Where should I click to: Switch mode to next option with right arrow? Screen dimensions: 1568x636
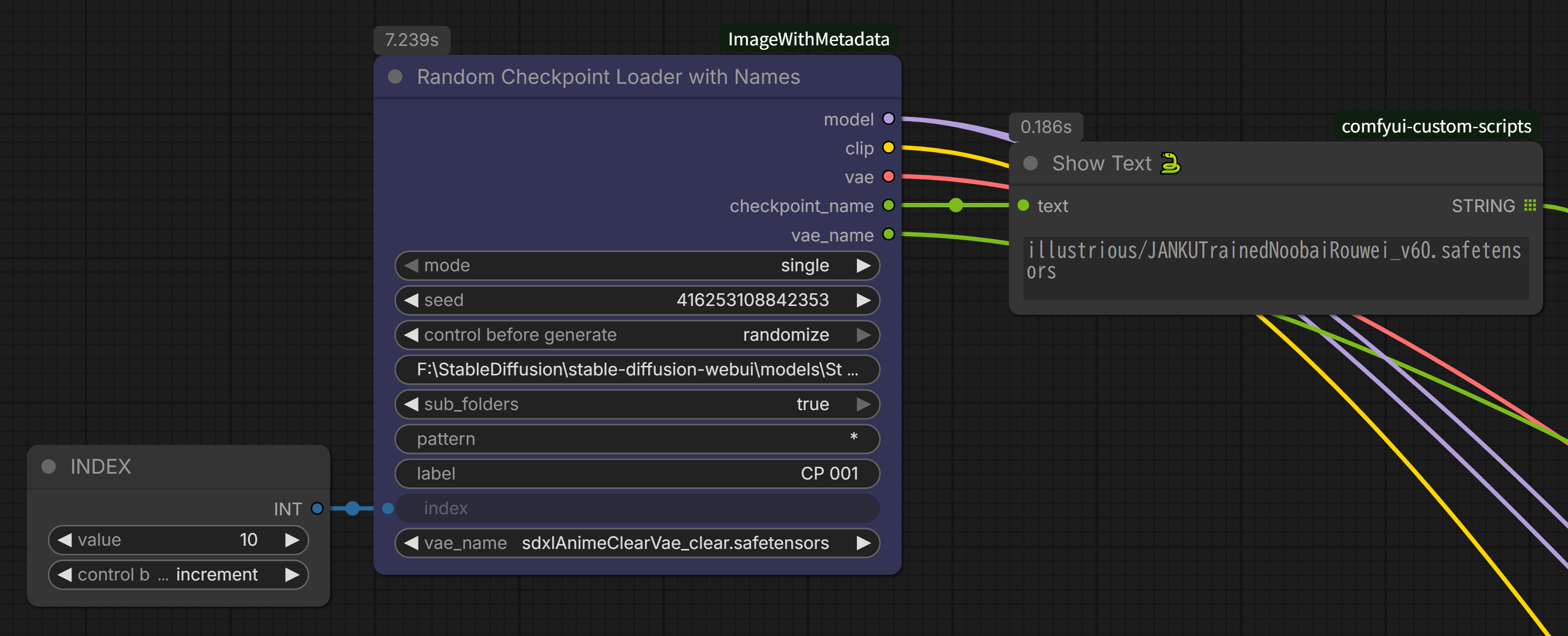pyautogui.click(x=863, y=265)
